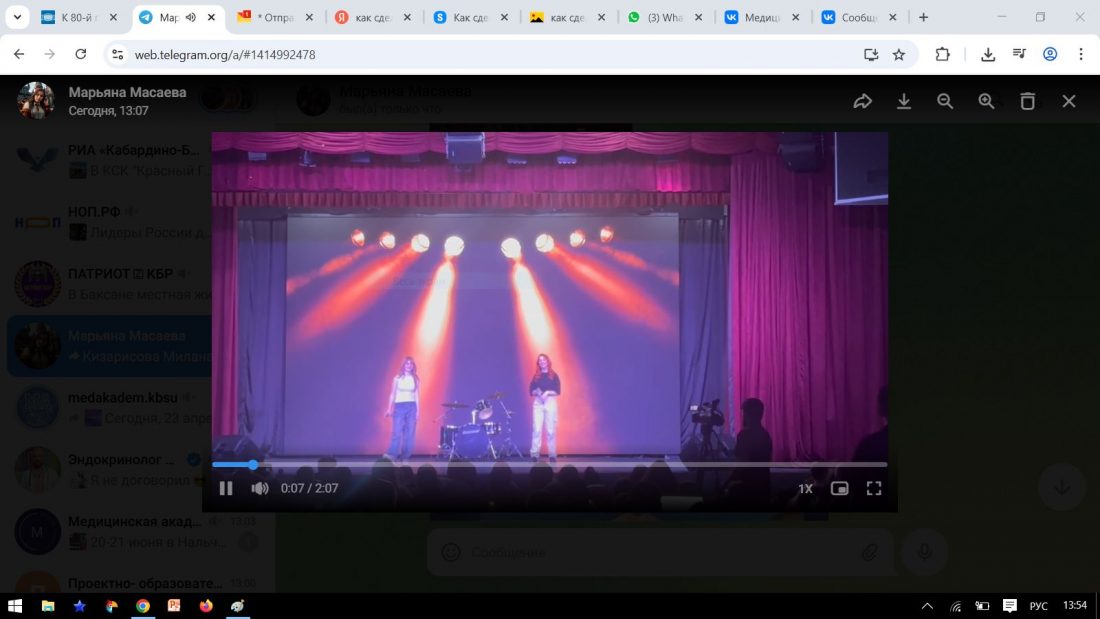The width and height of the screenshot is (1100, 619).
Task: Bookmark this page with star icon
Action: point(899,55)
